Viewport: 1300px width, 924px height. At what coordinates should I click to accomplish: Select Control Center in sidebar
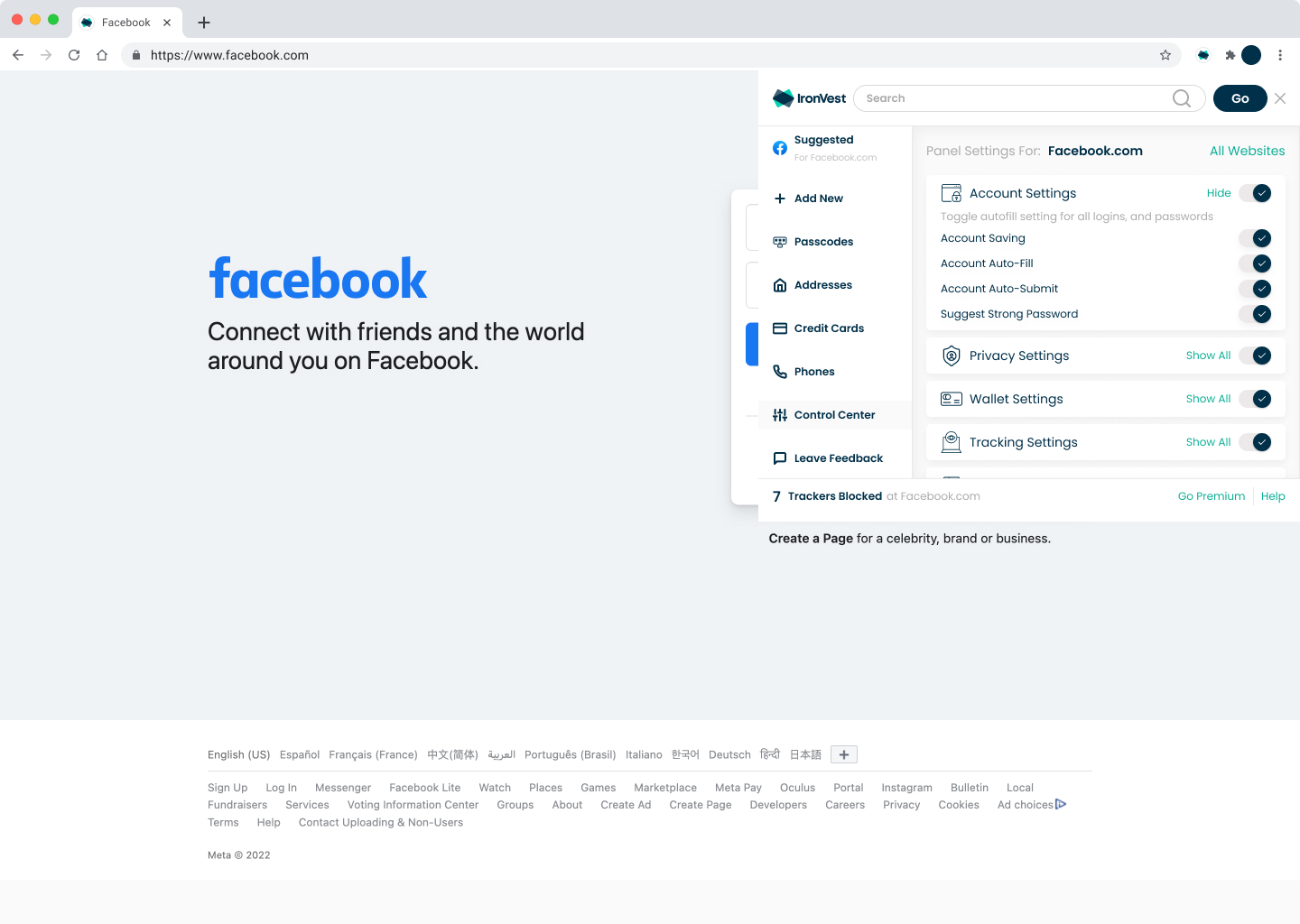coord(835,415)
